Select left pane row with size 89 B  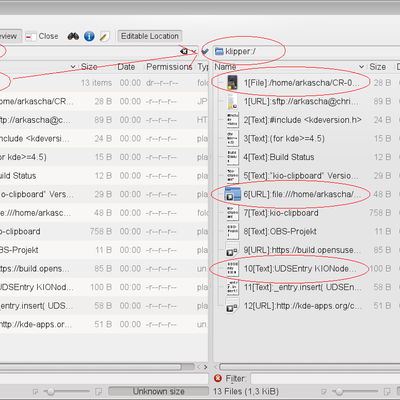click(104, 120)
